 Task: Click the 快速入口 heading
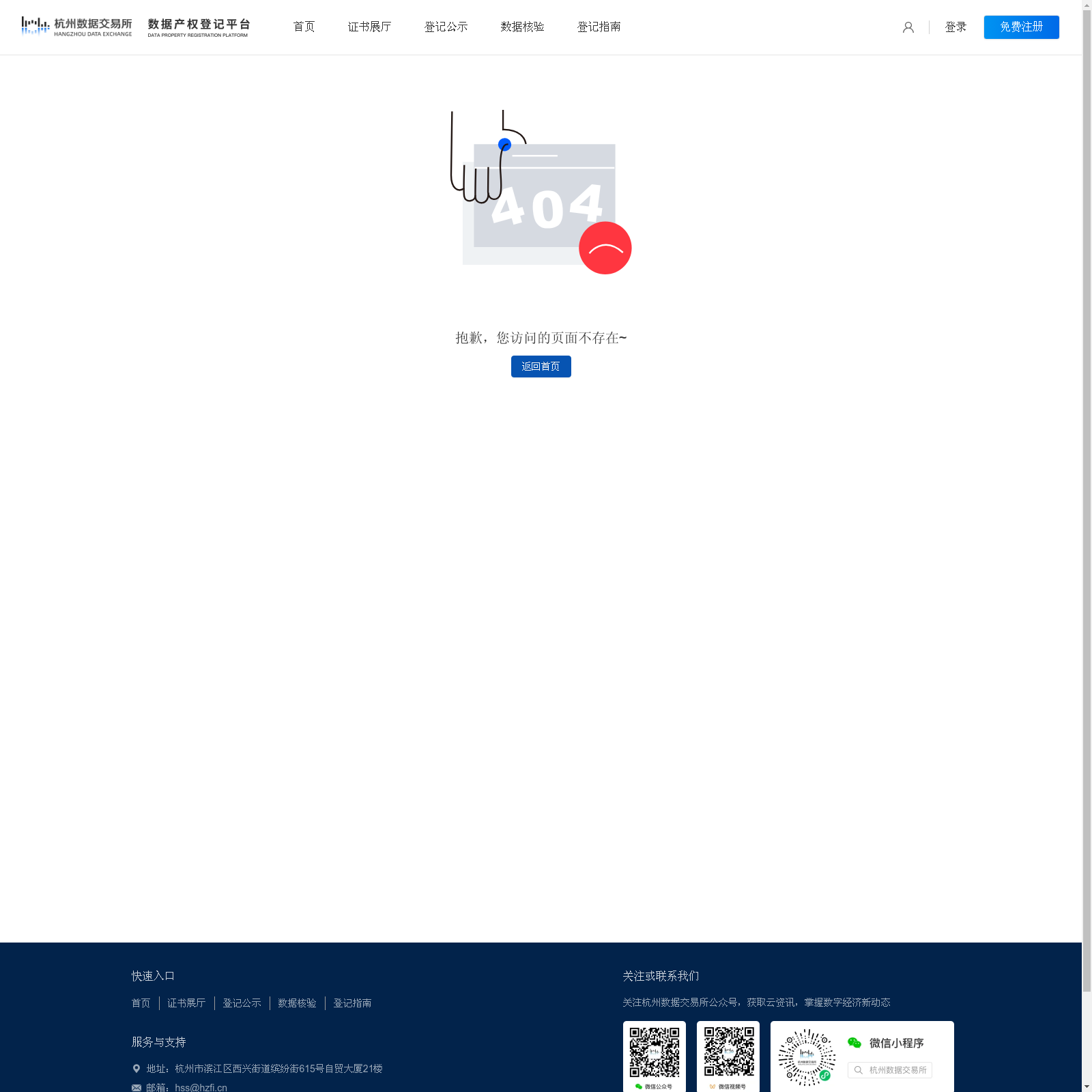tap(153, 976)
